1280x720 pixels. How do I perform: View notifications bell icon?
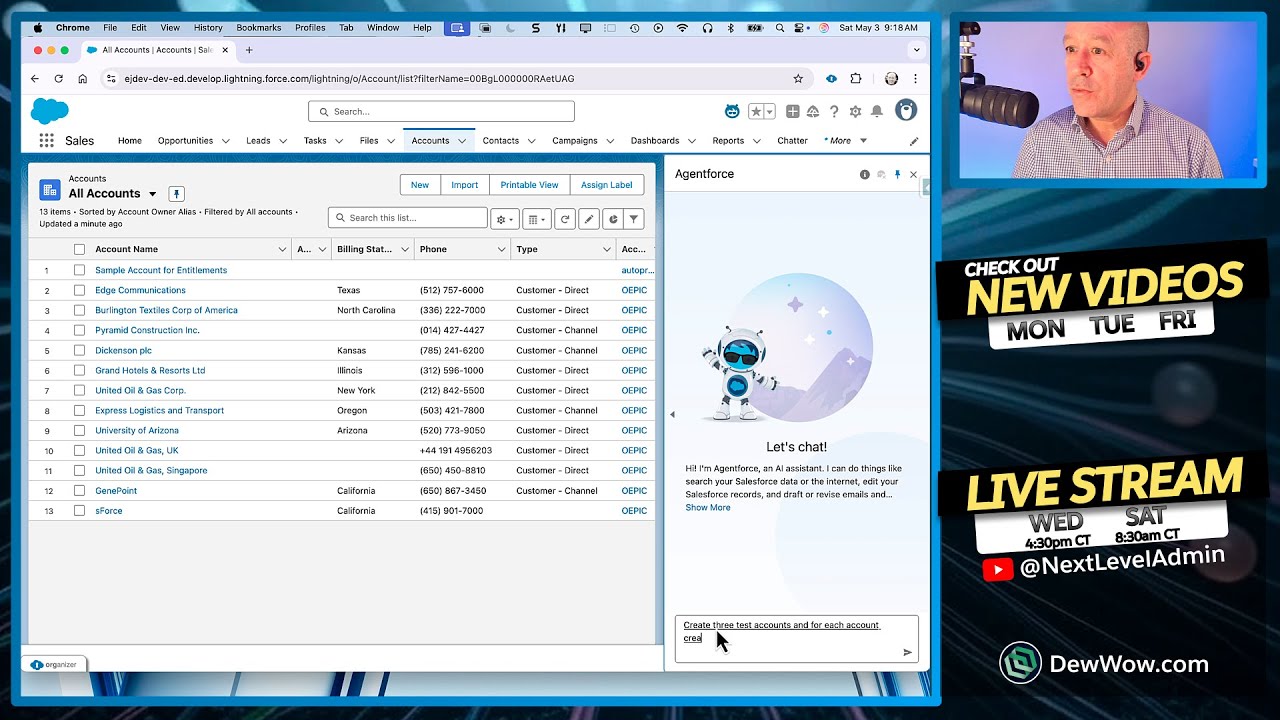click(877, 111)
